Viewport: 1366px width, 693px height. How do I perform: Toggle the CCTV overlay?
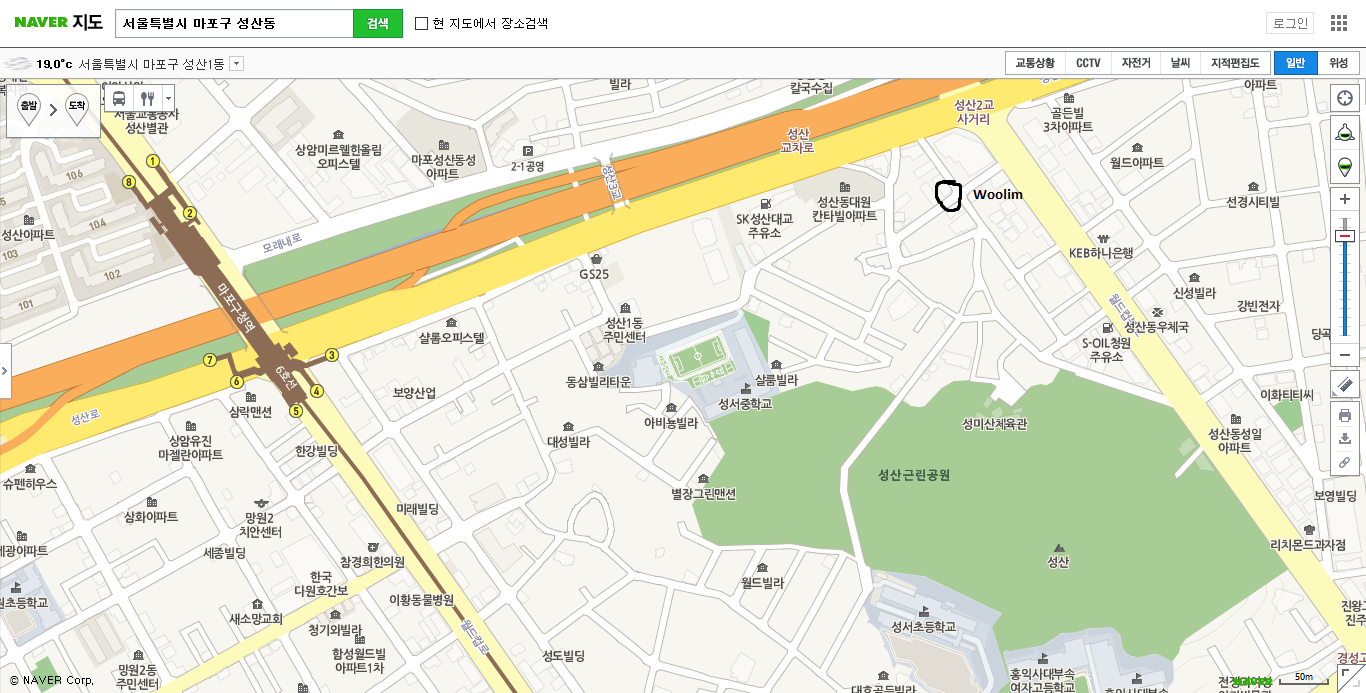pyautogui.click(x=1088, y=63)
